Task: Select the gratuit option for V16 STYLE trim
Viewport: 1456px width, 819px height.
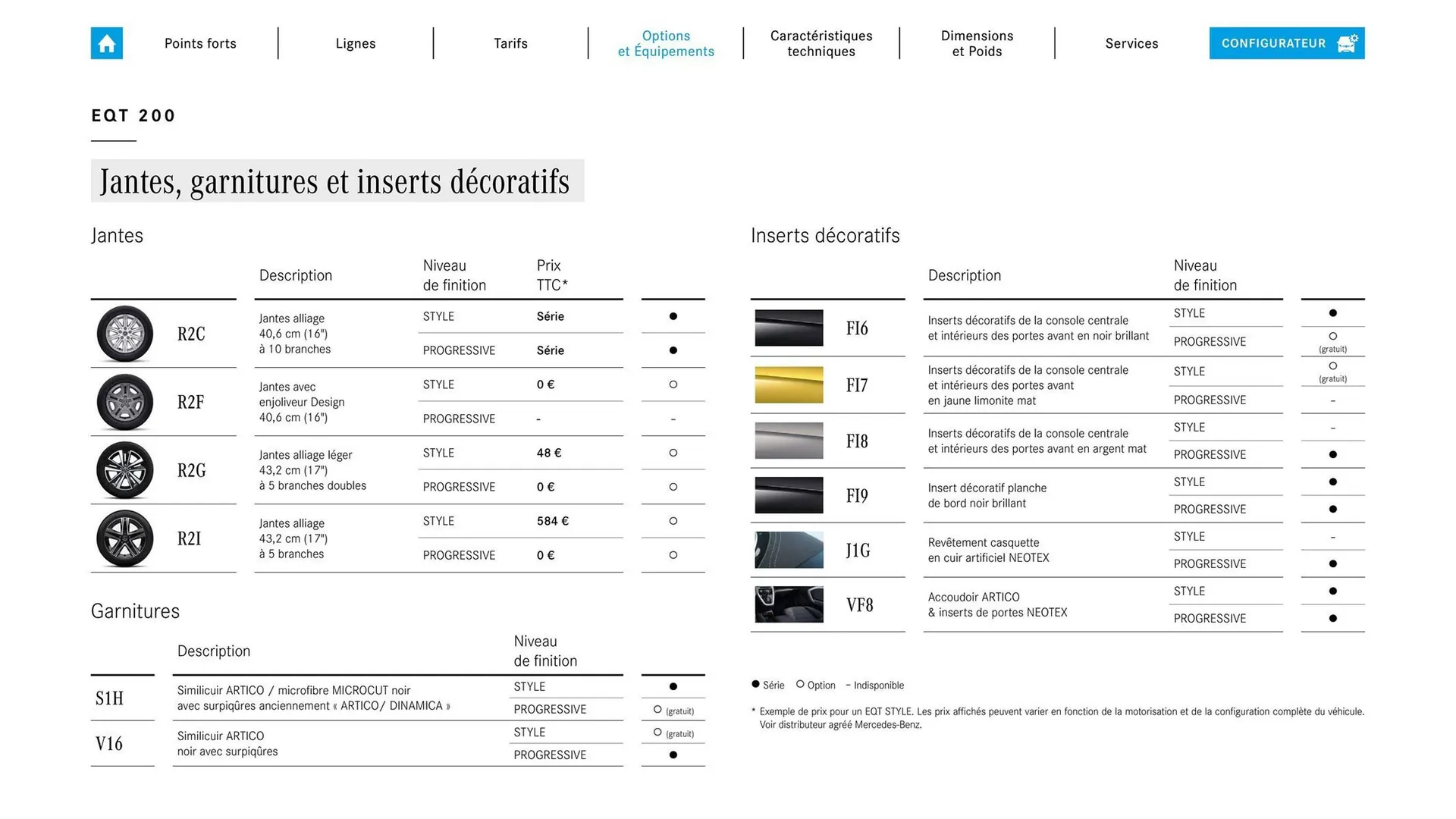Action: tap(657, 731)
